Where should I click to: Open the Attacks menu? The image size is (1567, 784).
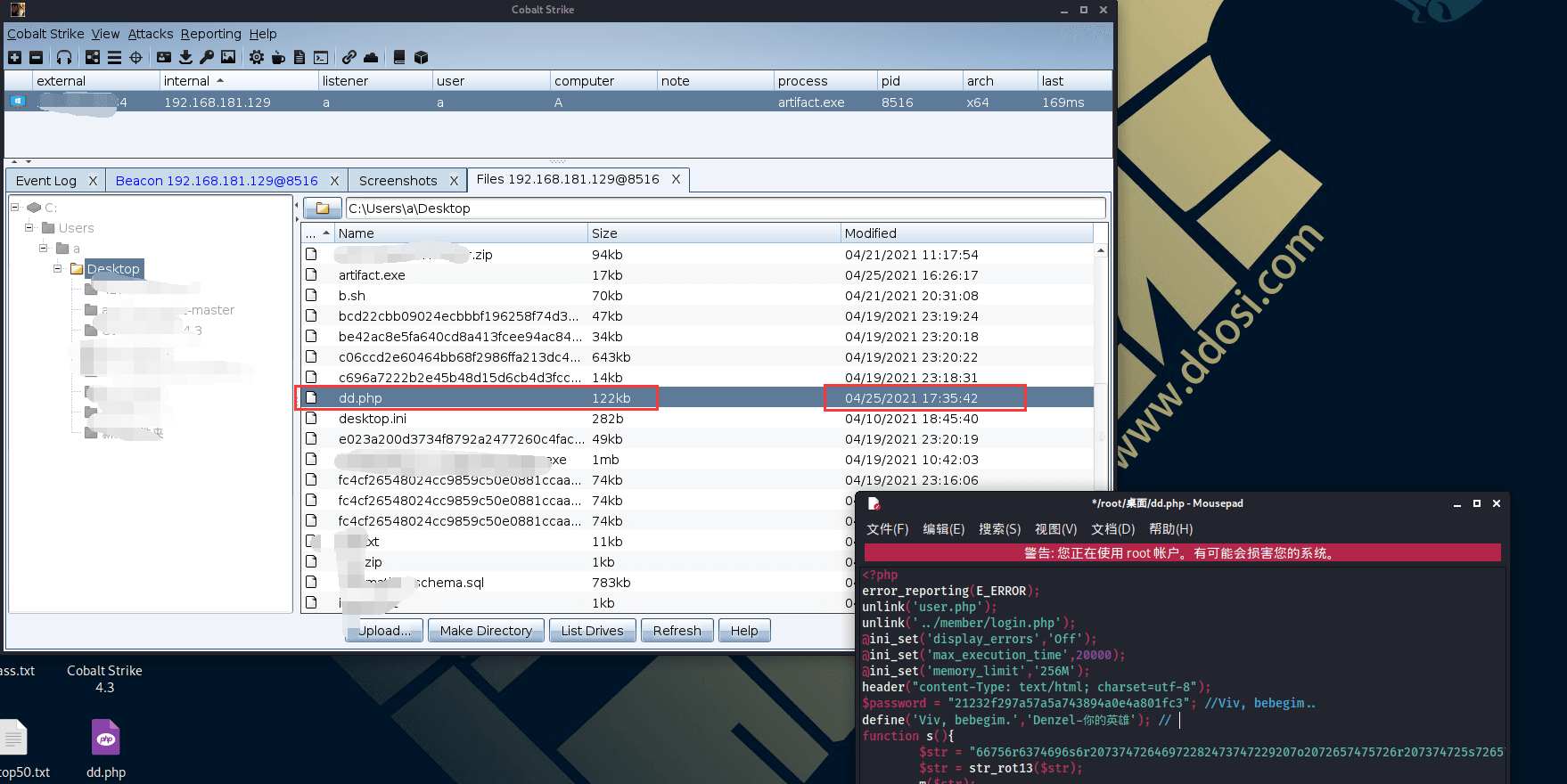coord(151,34)
